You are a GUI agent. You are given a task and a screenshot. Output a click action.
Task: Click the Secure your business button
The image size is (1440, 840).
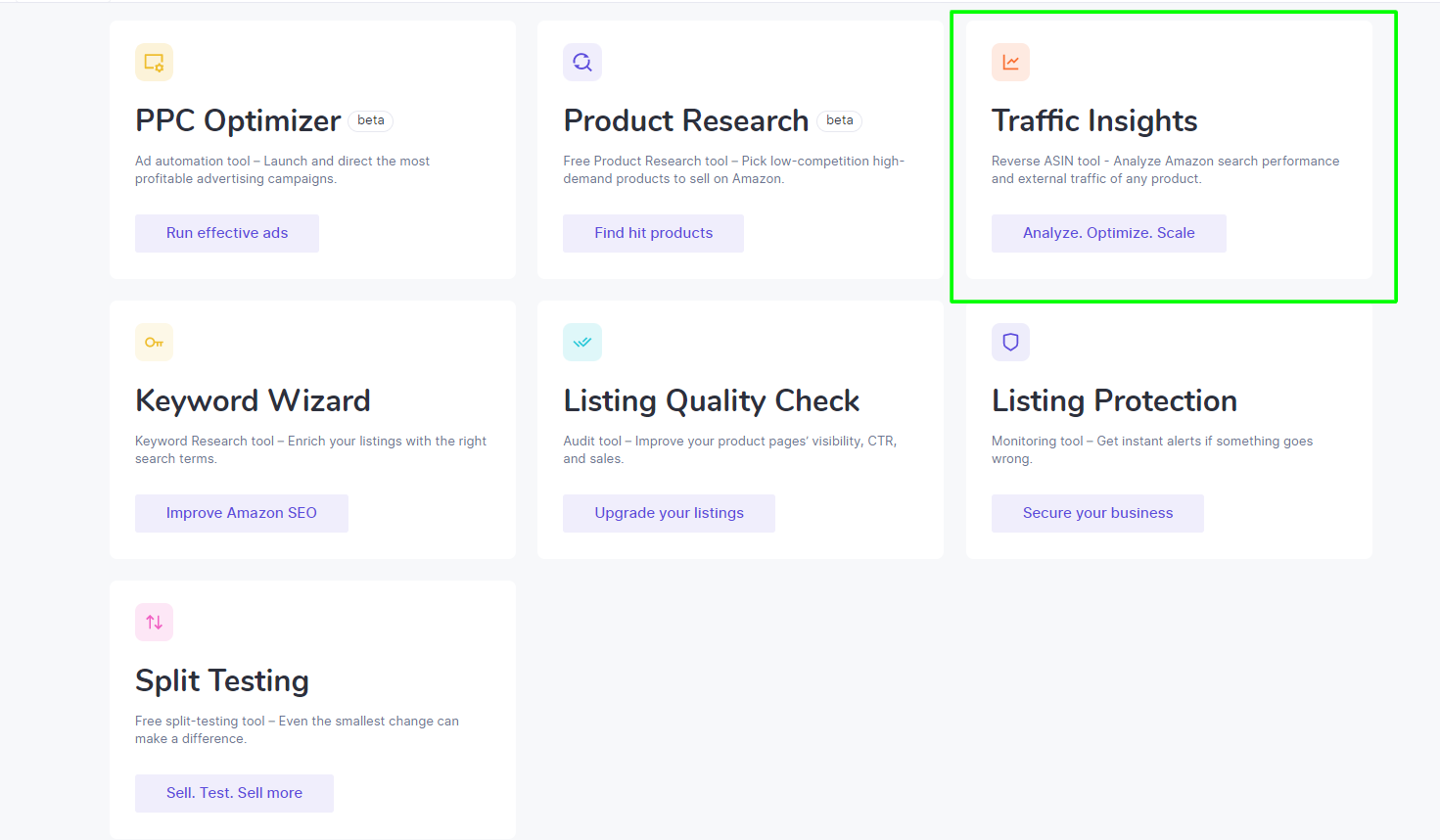[1097, 513]
